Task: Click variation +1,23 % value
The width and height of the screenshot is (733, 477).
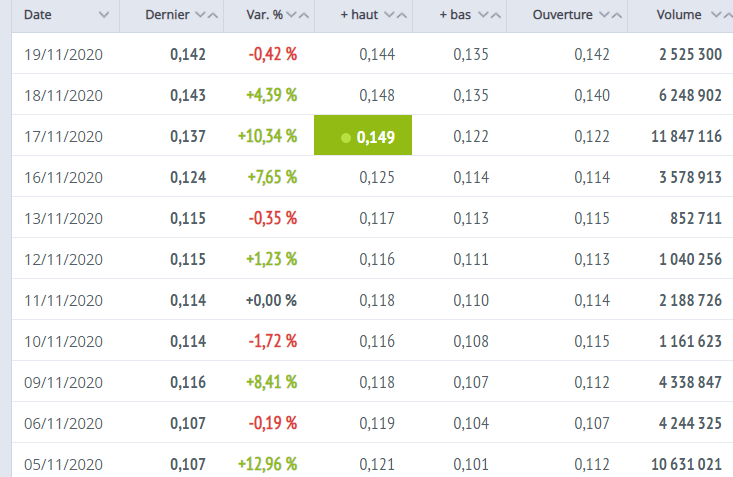Action: pyautogui.click(x=272, y=260)
